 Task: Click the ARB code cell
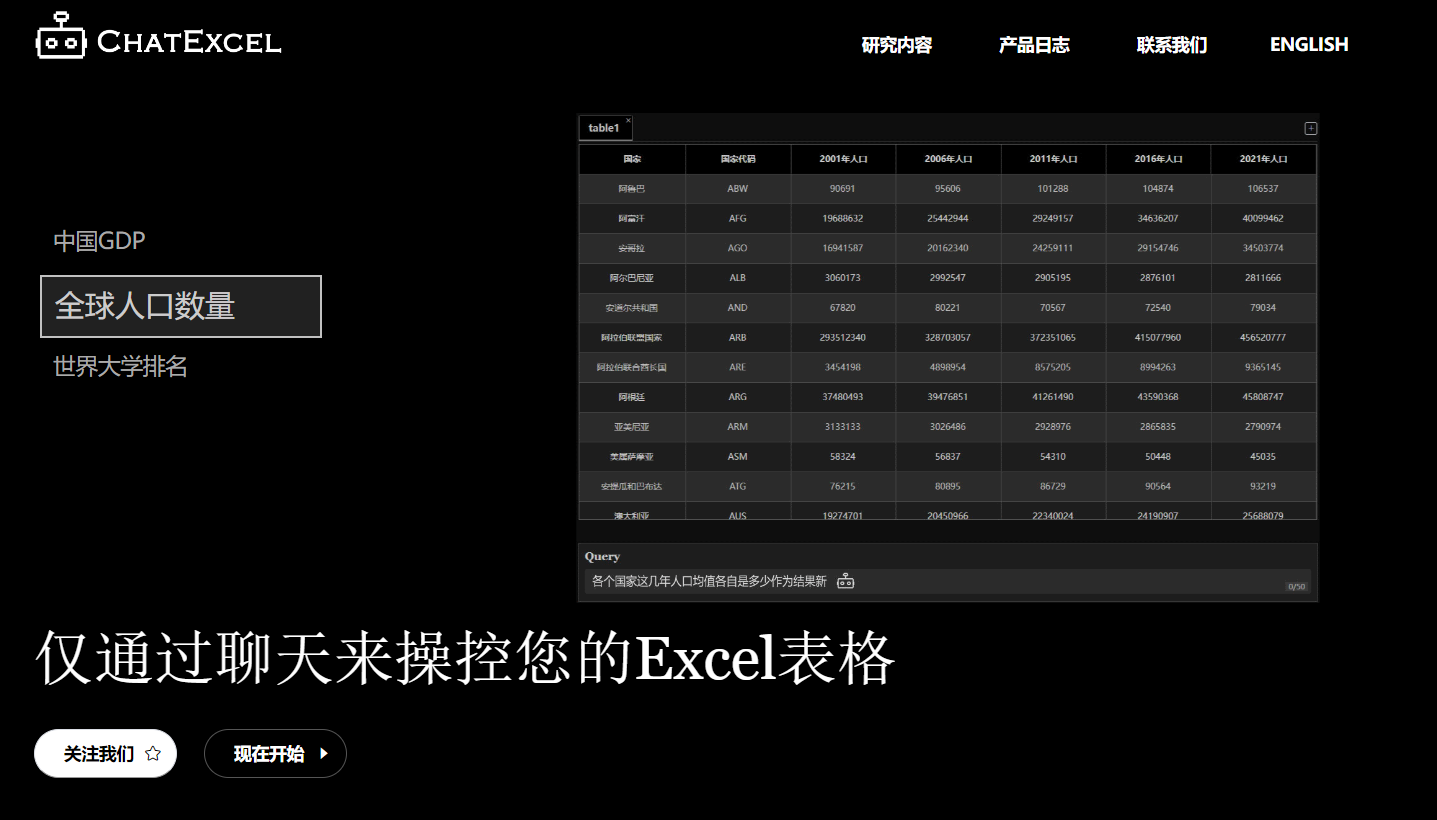pyautogui.click(x=738, y=338)
